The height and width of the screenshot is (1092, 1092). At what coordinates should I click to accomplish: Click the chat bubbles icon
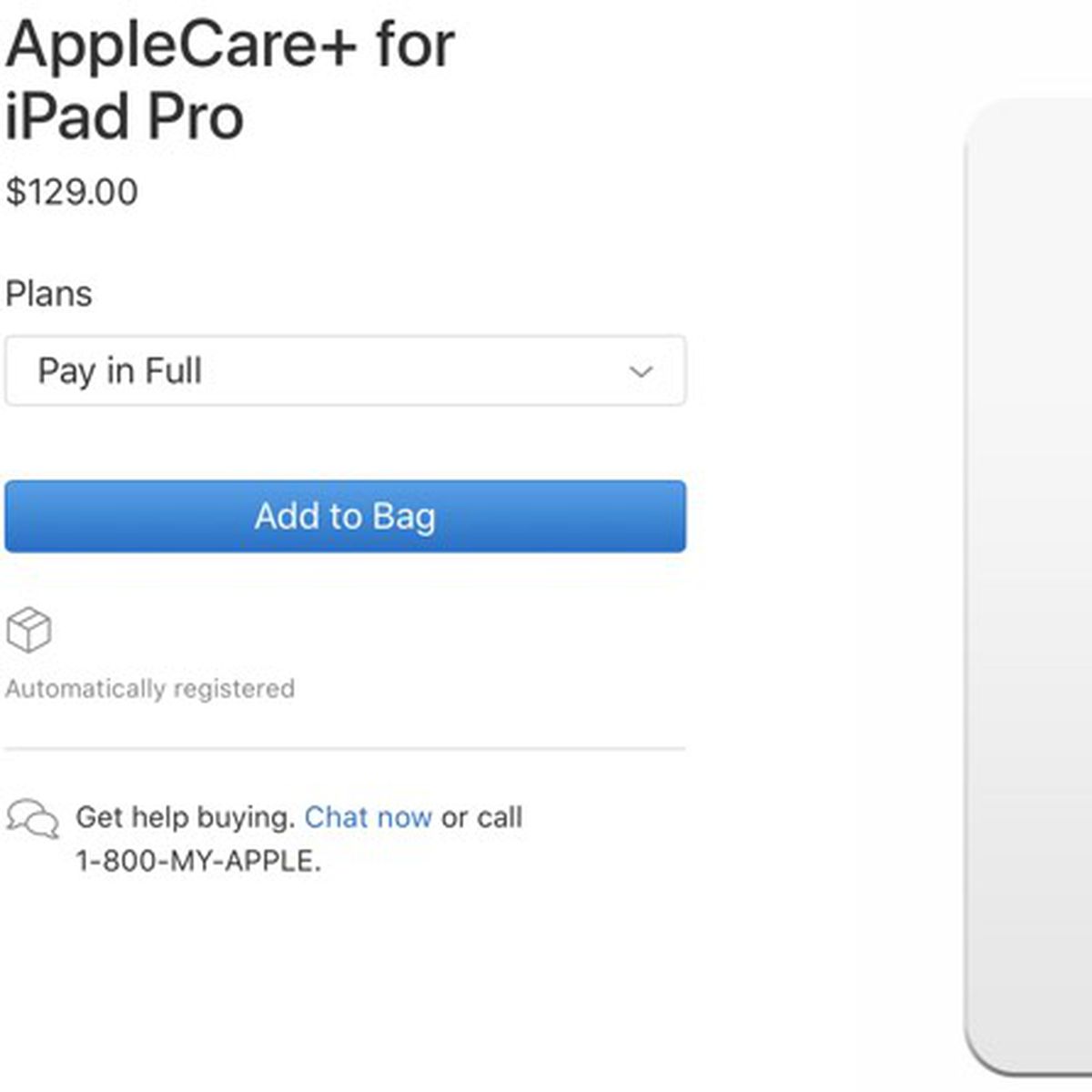(x=33, y=818)
